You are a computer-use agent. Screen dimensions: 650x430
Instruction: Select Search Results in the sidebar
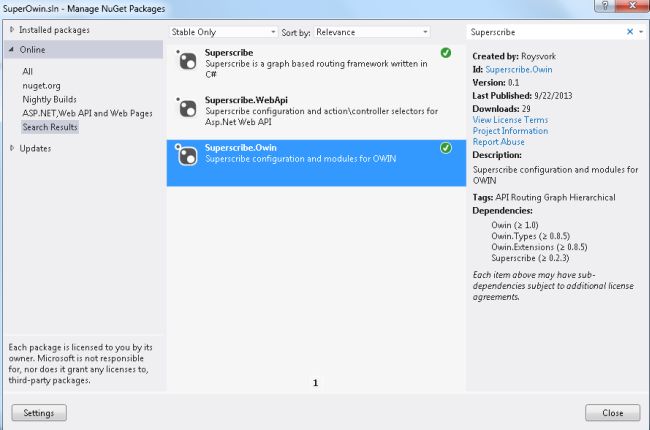point(50,127)
